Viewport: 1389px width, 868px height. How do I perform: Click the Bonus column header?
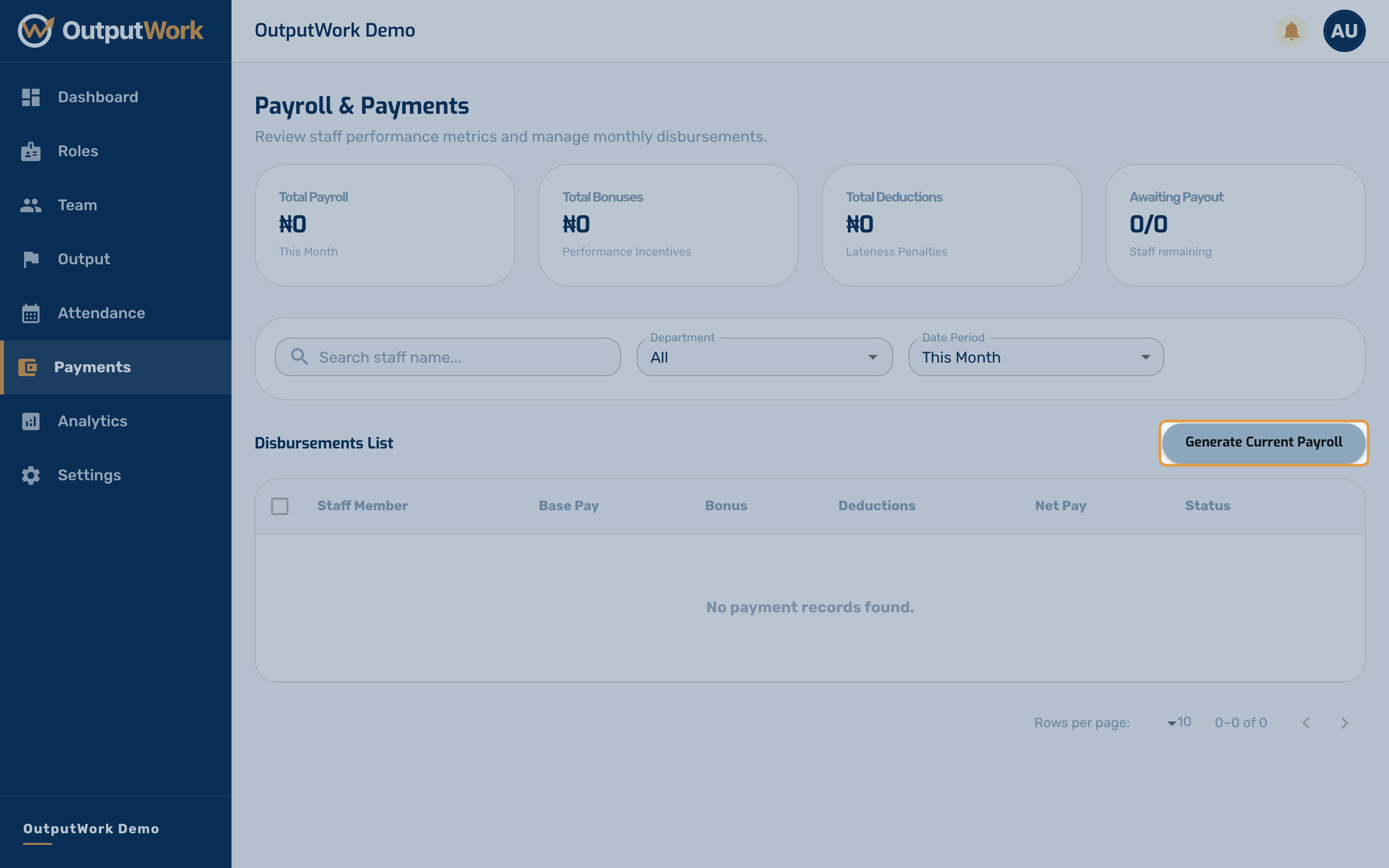tap(726, 506)
